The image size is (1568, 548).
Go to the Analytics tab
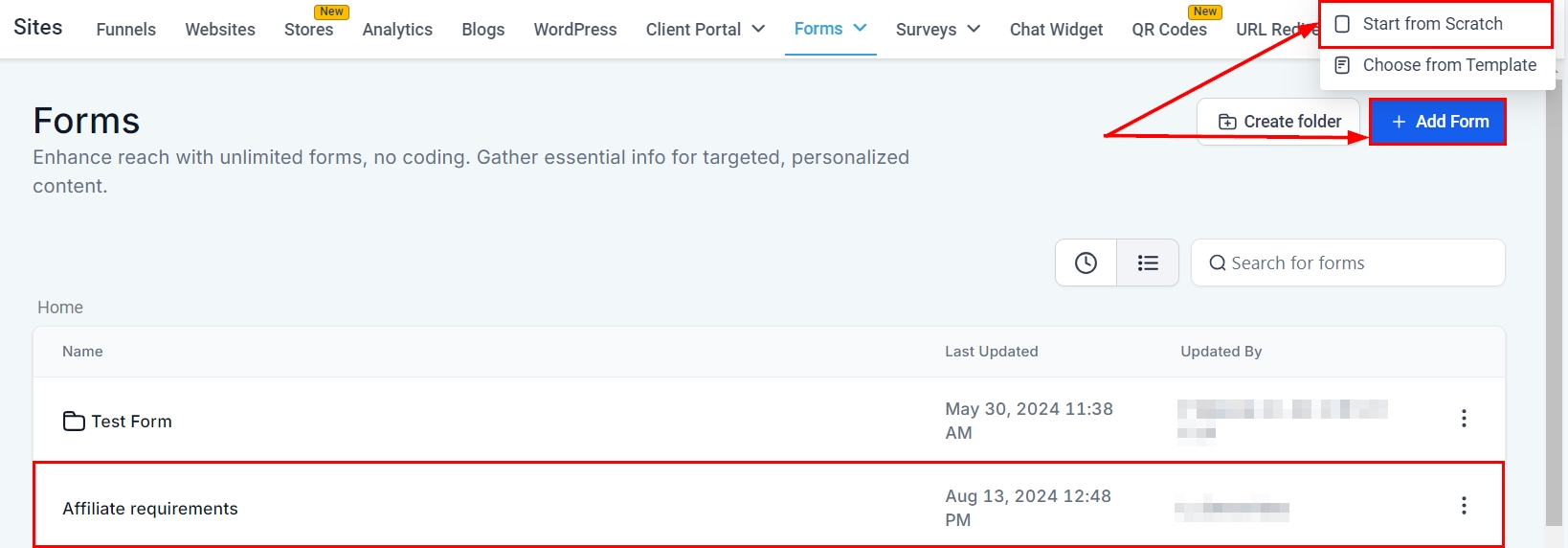[x=397, y=30]
